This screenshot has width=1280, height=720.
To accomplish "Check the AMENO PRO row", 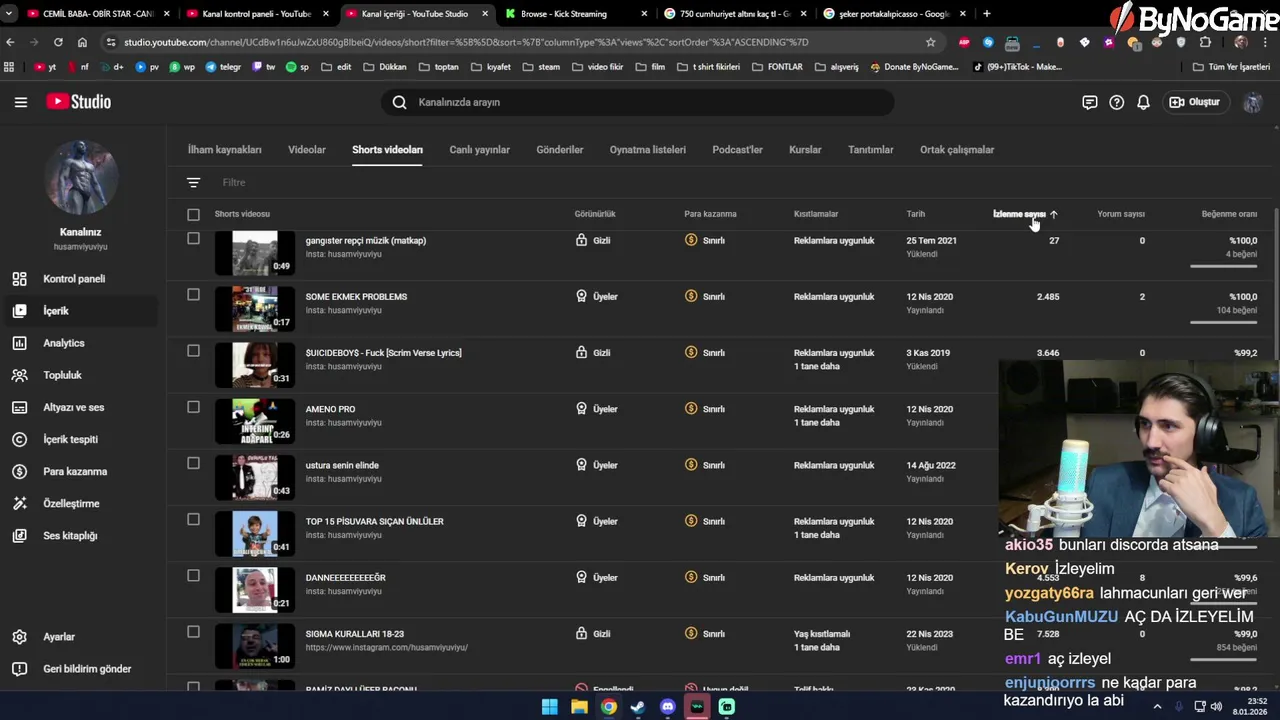I will coord(193,407).
